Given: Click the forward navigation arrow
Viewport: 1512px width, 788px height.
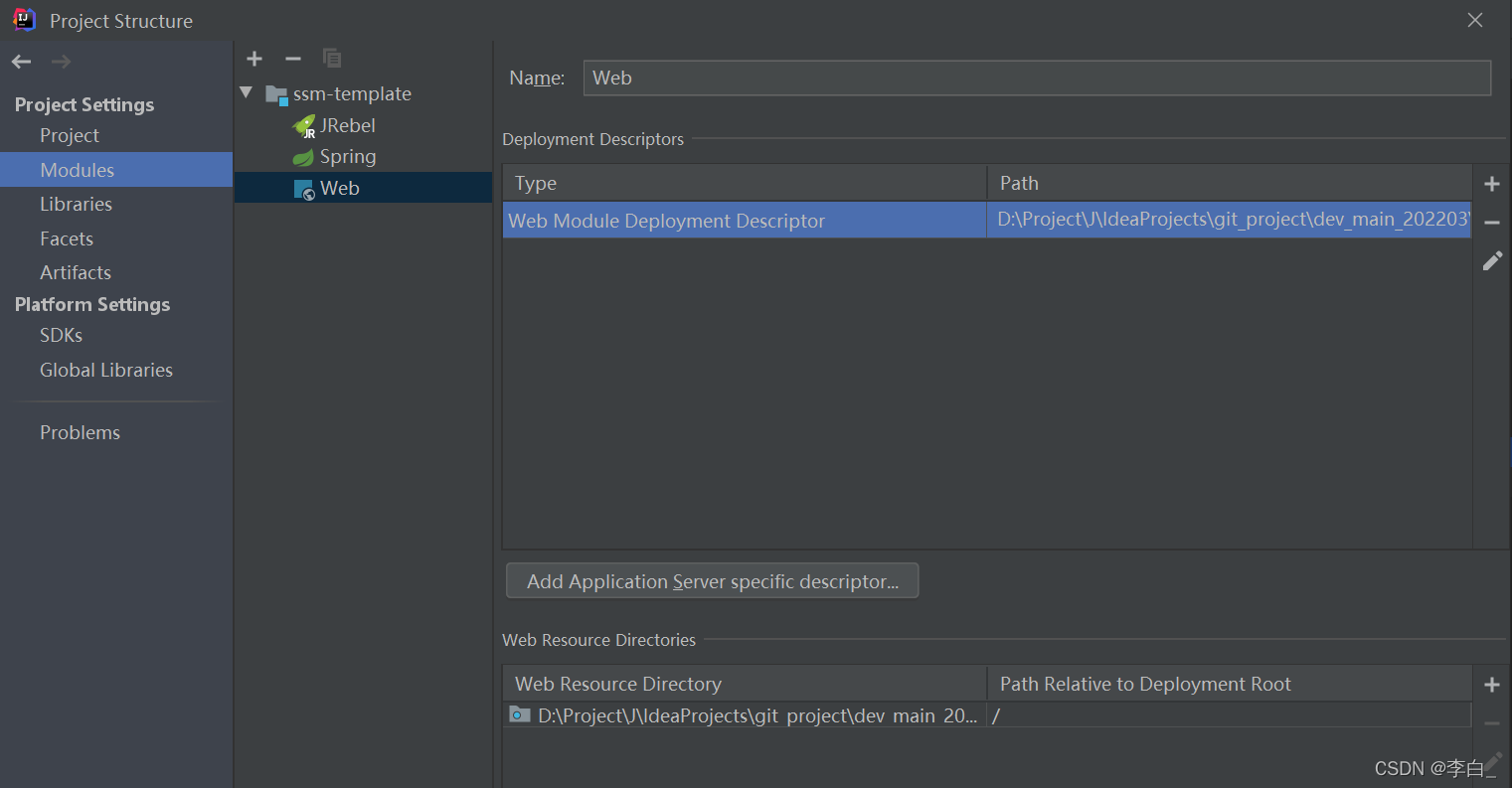Looking at the screenshot, I should point(61,62).
